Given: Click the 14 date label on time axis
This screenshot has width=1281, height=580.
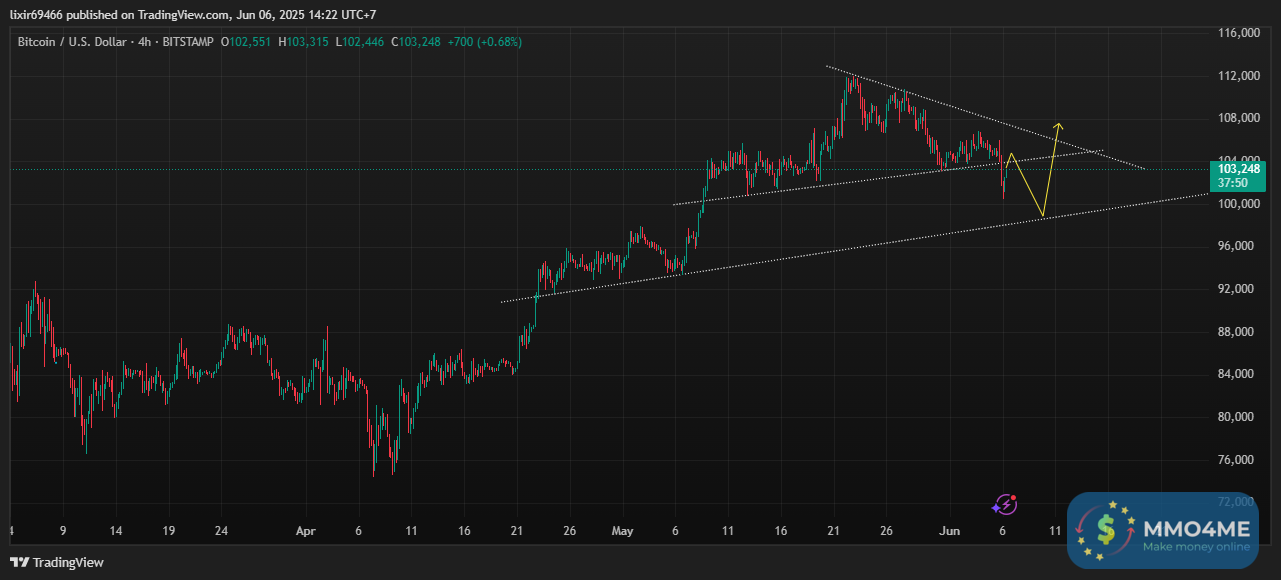Looking at the screenshot, I should point(116,532).
